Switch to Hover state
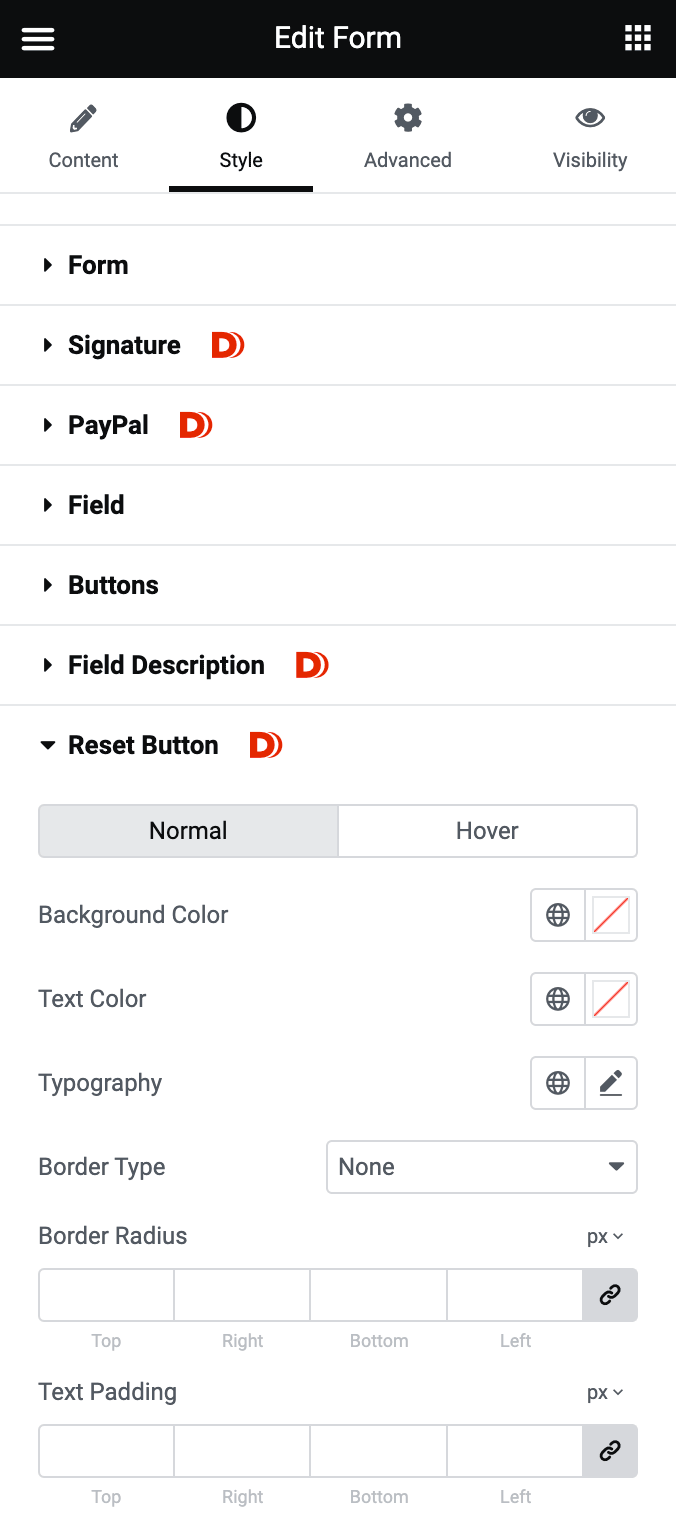This screenshot has height=1534, width=676. pyautogui.click(x=487, y=831)
